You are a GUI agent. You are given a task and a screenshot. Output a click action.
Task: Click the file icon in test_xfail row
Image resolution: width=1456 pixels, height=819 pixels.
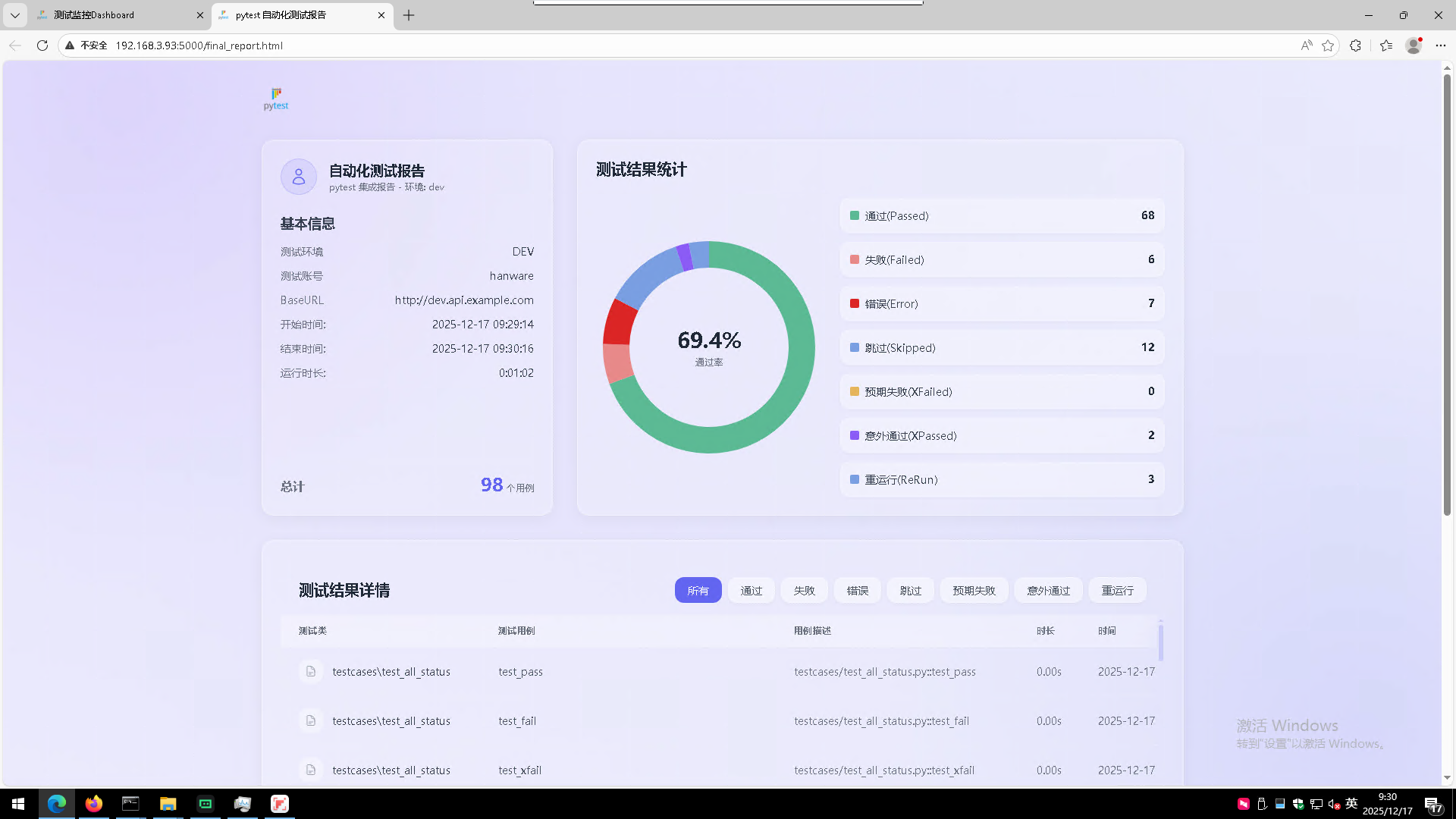point(311,770)
